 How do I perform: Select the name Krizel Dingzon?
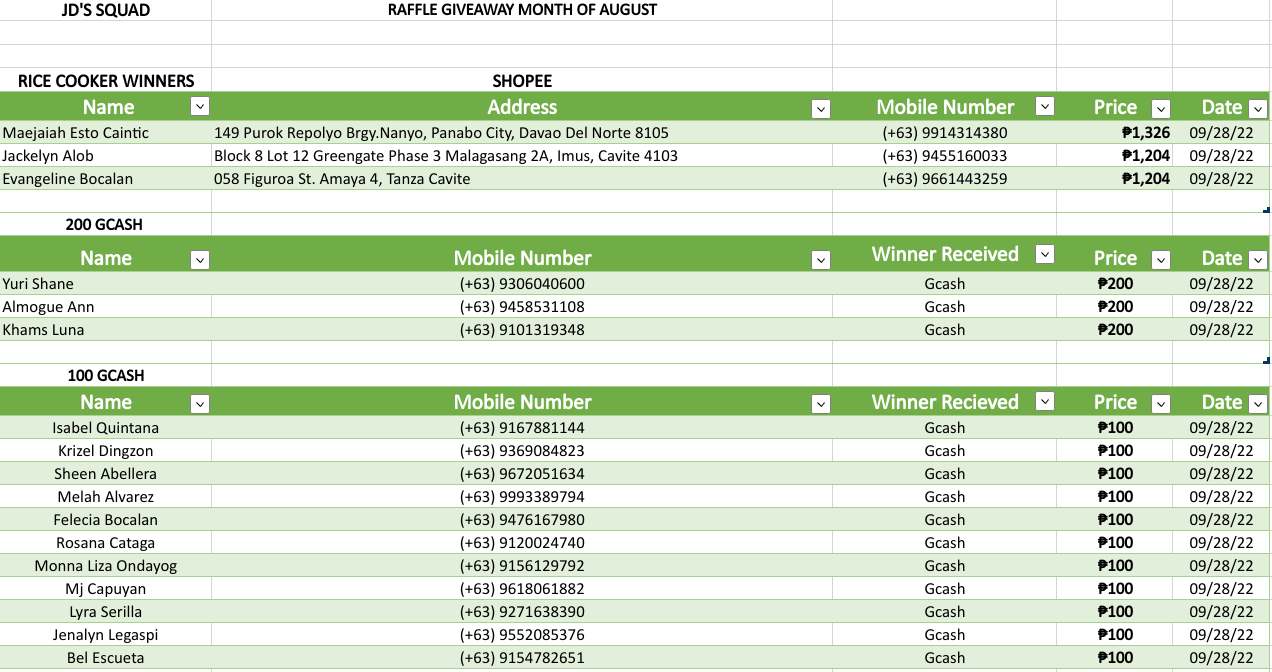coord(106,451)
